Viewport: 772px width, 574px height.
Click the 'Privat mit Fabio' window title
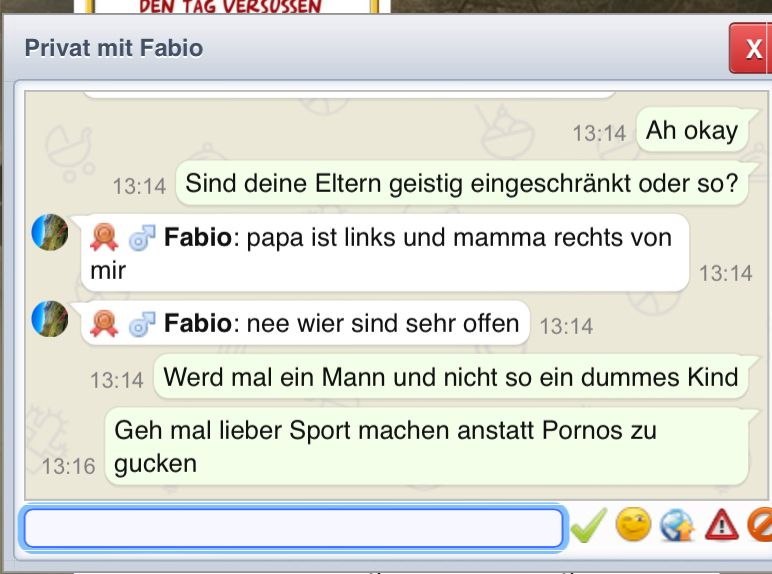(x=114, y=48)
